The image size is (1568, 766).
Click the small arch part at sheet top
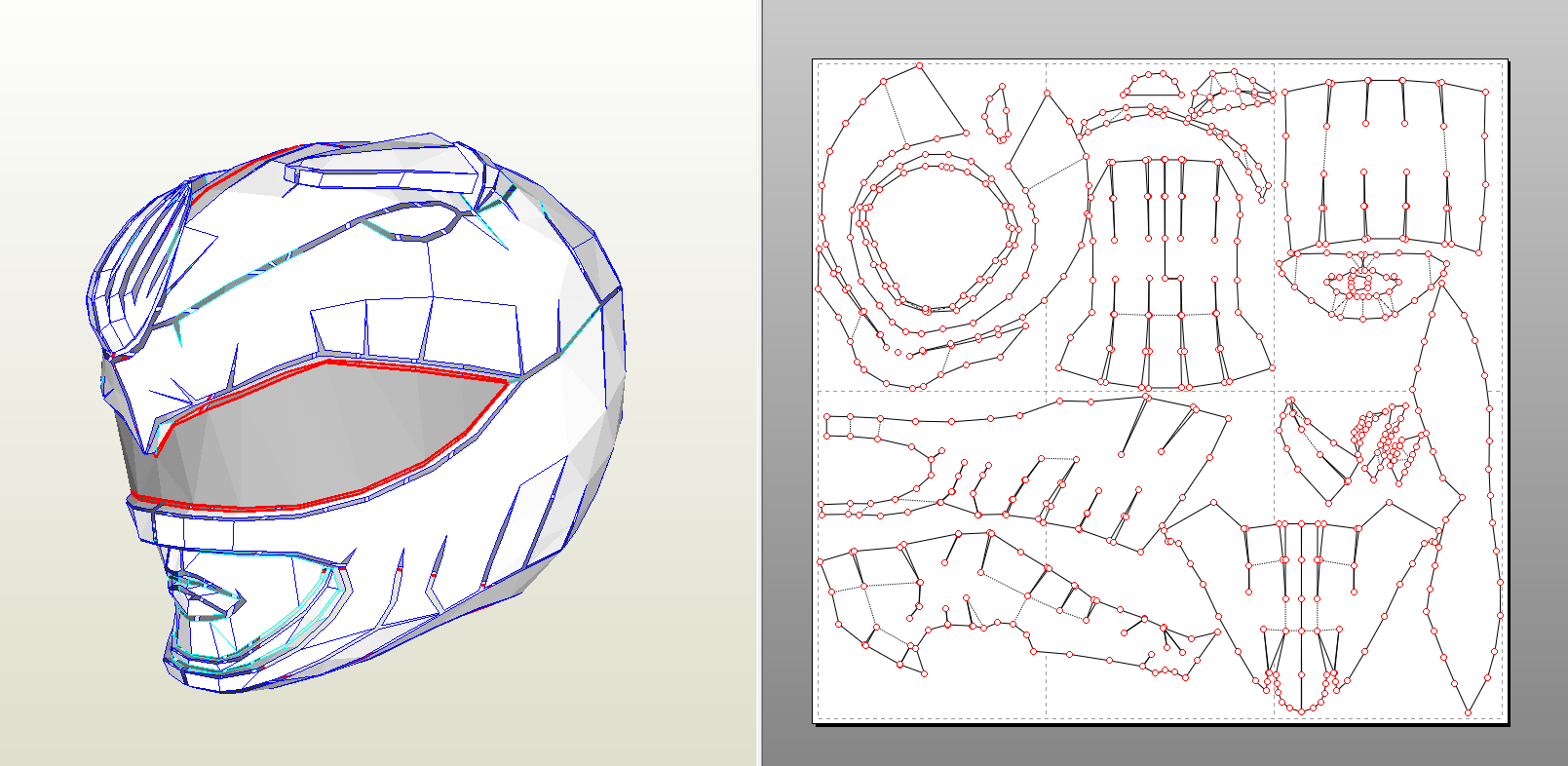[1153, 85]
